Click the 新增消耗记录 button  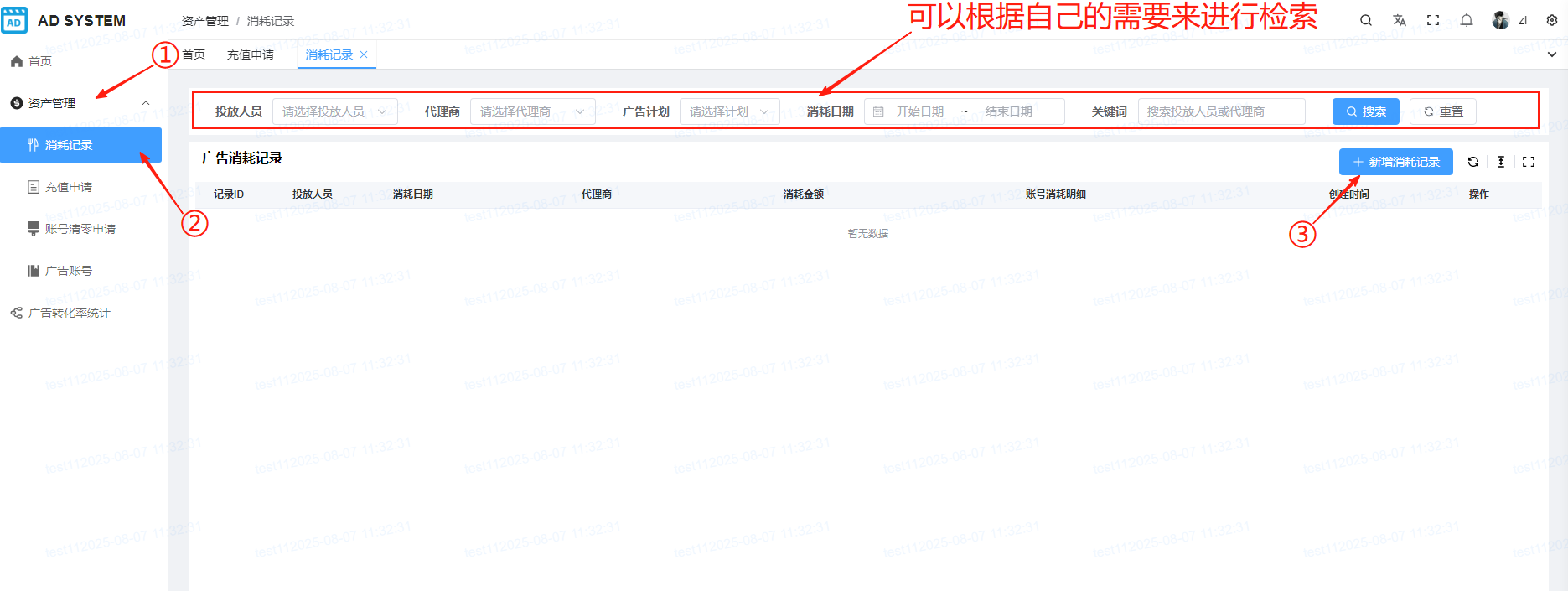coord(1395,162)
